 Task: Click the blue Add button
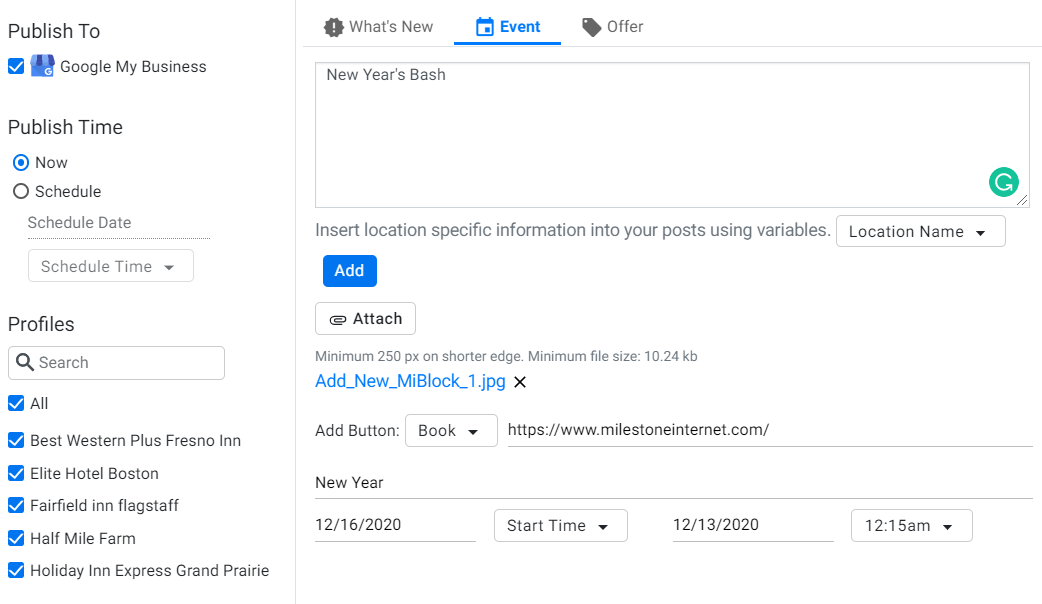pos(350,271)
